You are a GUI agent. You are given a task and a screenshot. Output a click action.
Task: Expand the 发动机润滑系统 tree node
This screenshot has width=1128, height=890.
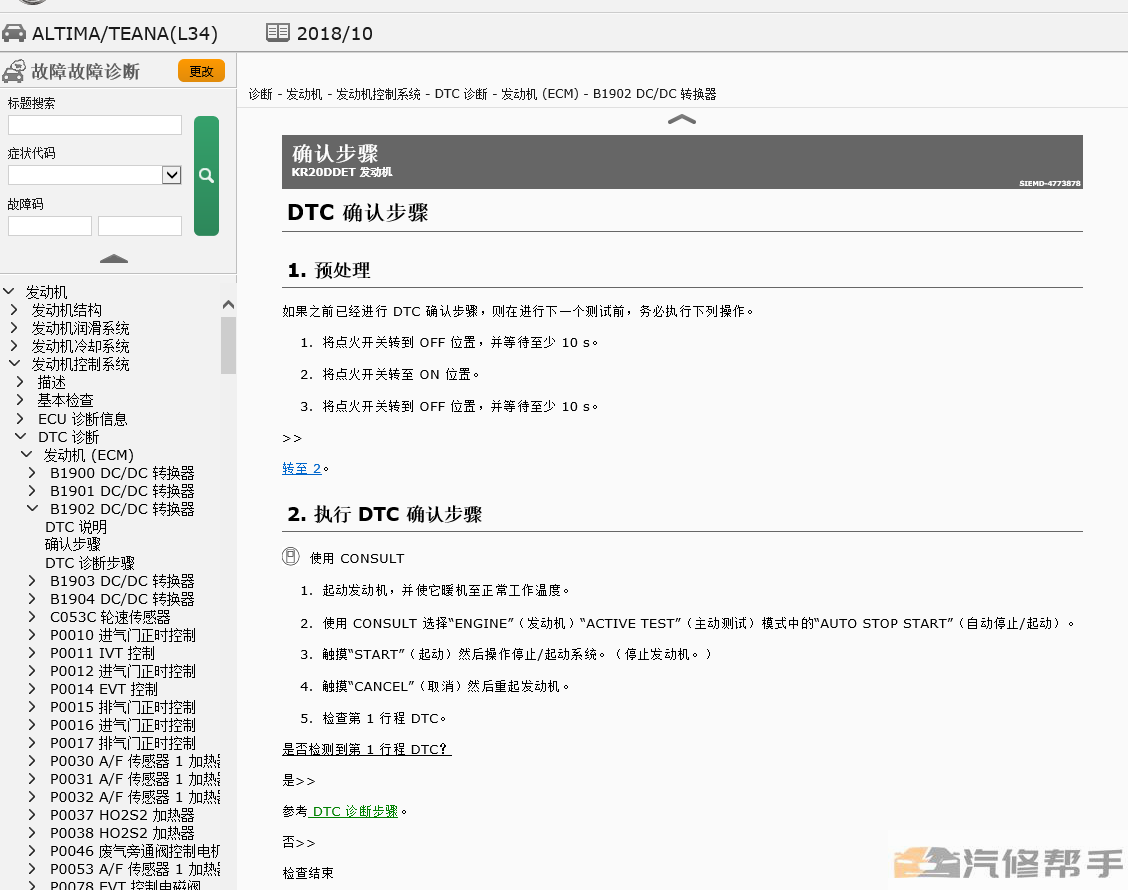(x=14, y=327)
